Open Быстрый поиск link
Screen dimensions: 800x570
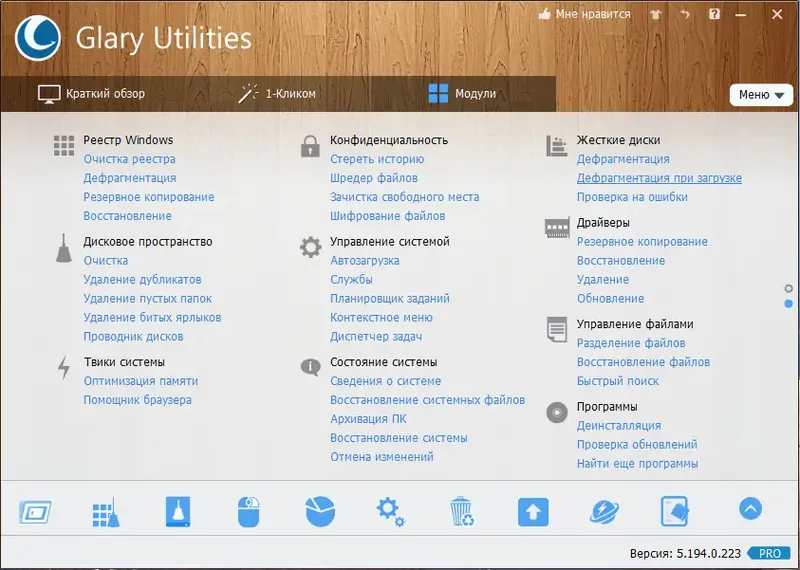click(618, 381)
